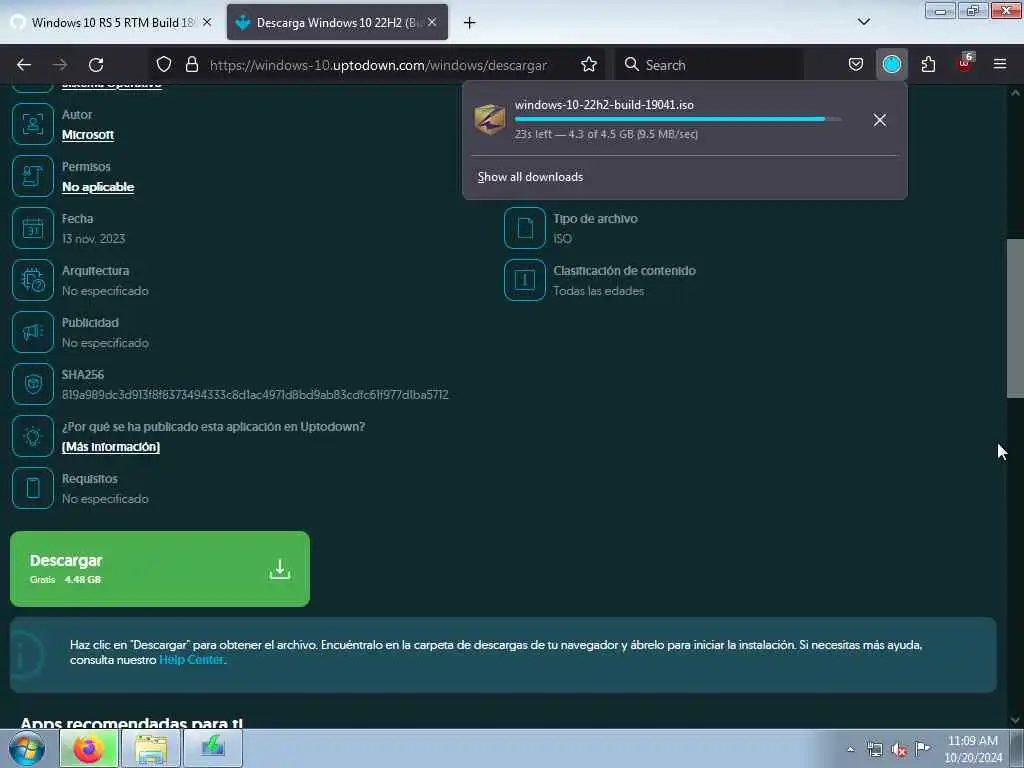Open the tracking protection shield icon

click(164, 65)
